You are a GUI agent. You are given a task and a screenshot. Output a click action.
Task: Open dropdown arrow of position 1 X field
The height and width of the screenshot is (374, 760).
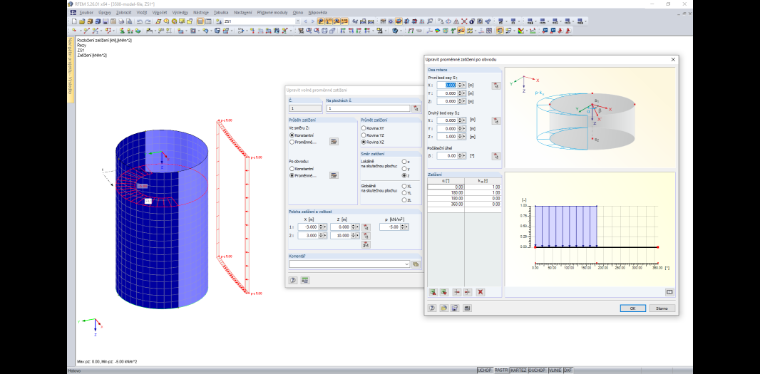point(325,227)
